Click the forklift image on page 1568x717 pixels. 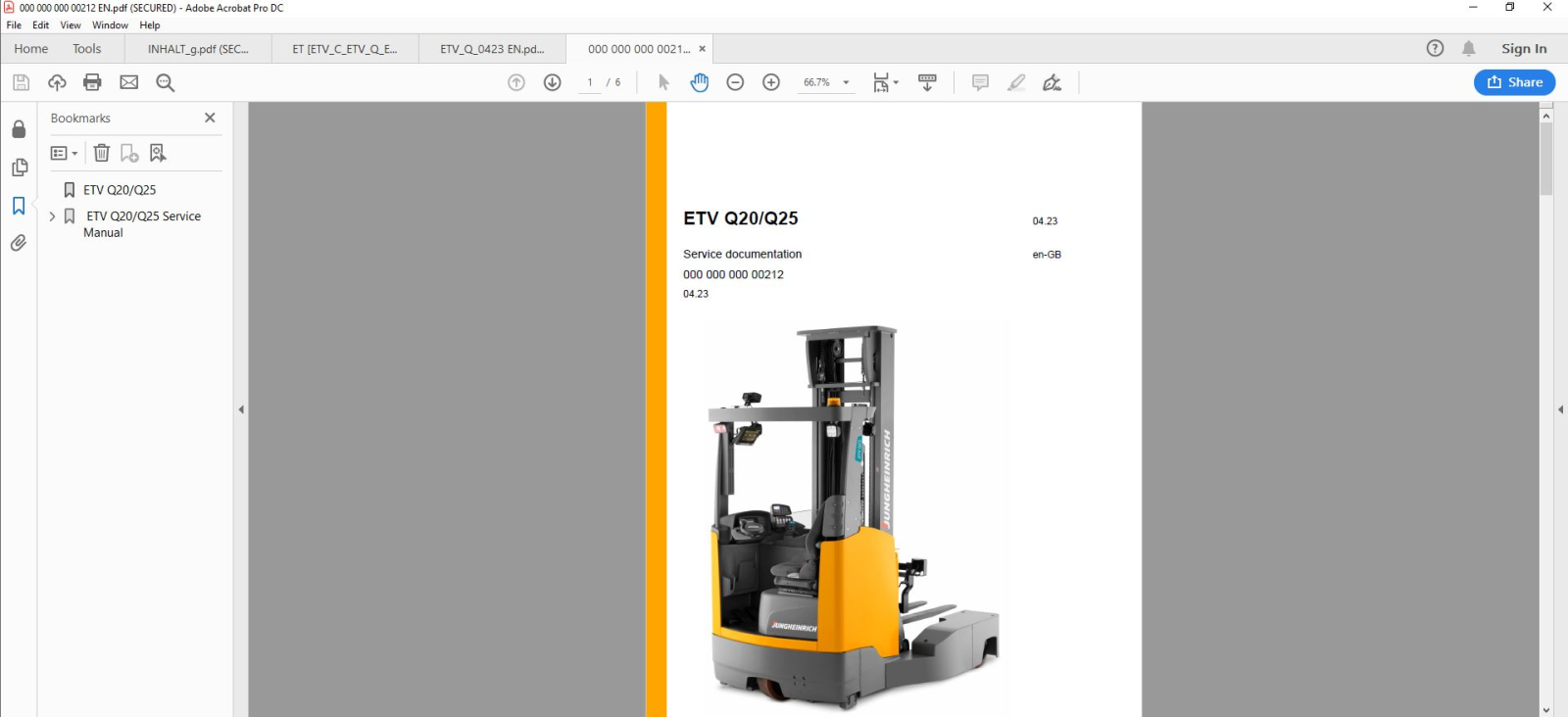855,517
